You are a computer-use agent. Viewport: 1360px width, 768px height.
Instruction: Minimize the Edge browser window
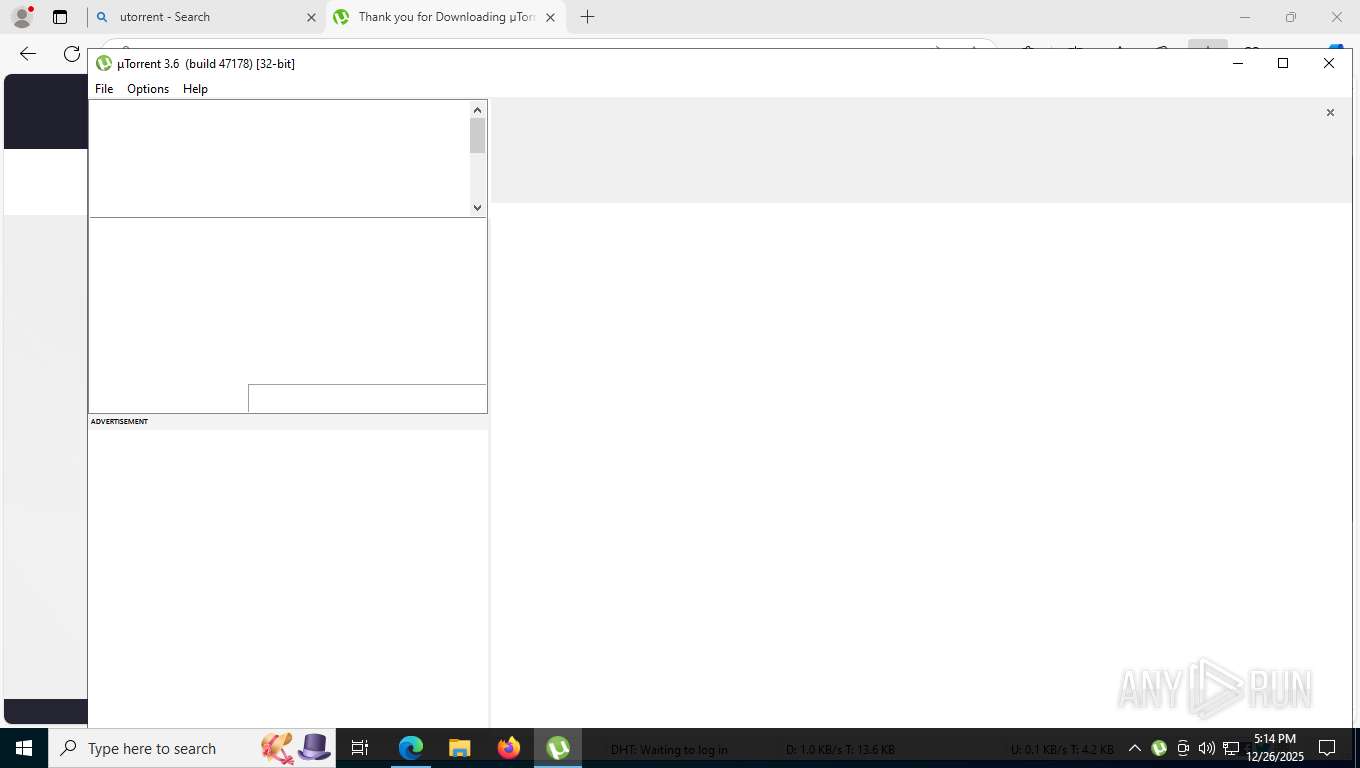[x=1245, y=17]
